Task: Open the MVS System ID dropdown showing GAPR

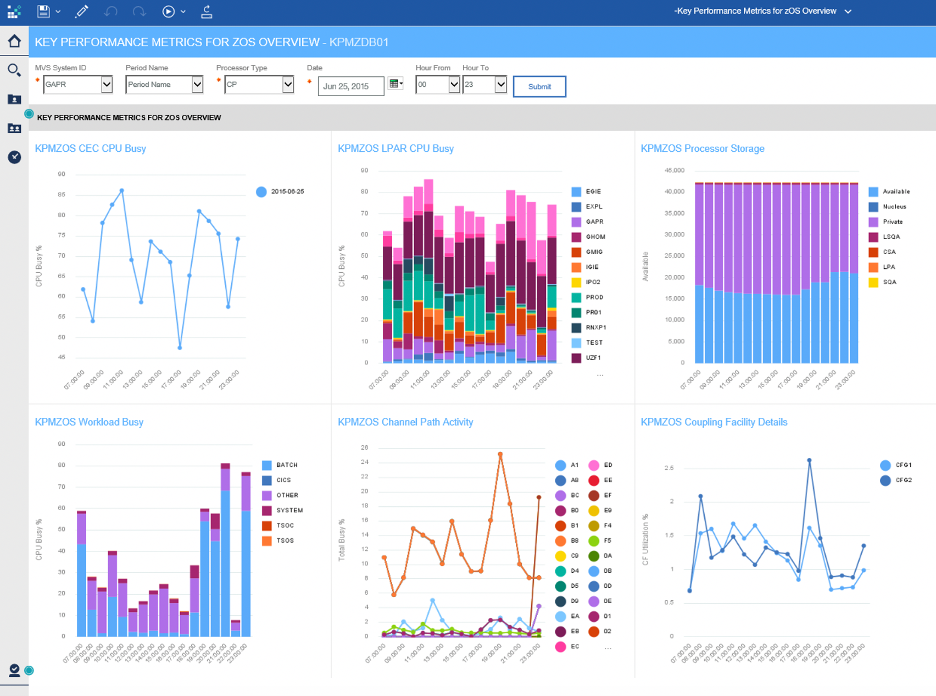Action: point(76,85)
